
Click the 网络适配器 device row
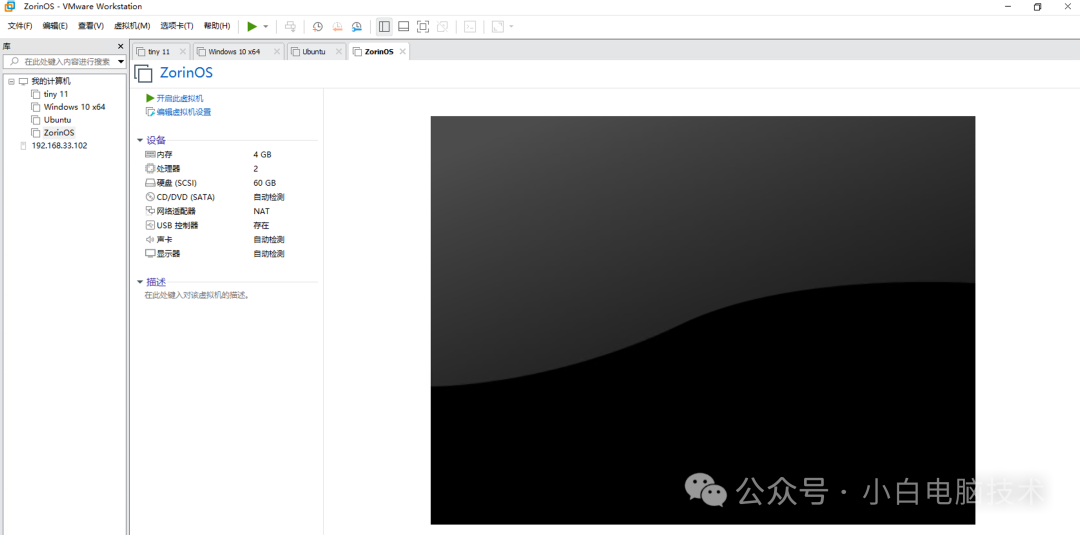231,211
